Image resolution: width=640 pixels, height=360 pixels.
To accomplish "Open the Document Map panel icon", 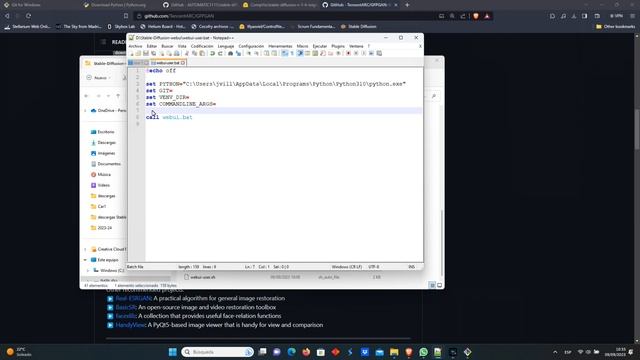I will tap(315, 53).
